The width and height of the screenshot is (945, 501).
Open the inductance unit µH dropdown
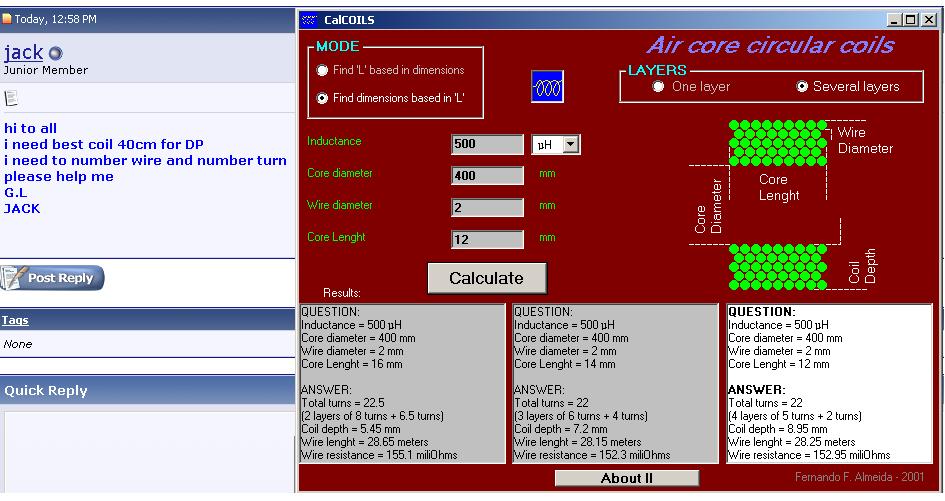pos(570,145)
